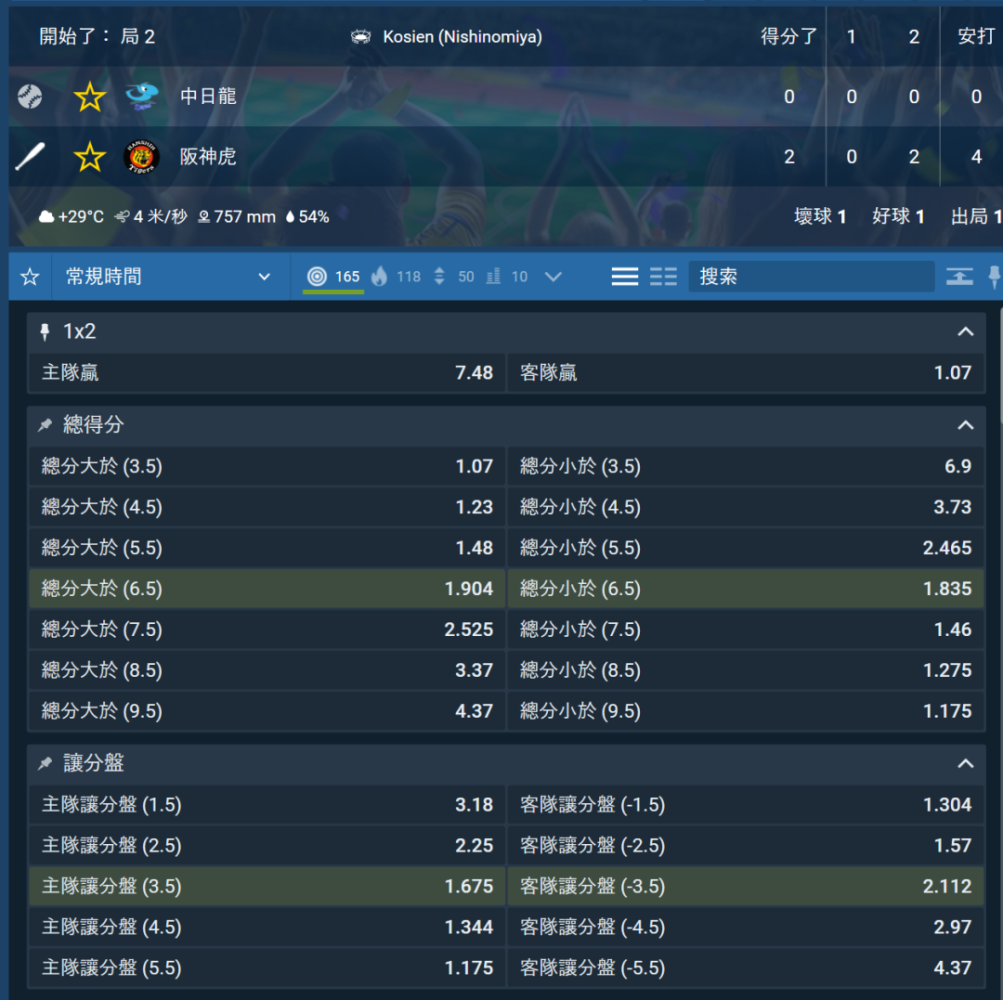The height and width of the screenshot is (1000, 1003).
Task: Select 主隊讓分盤 (1.5) odds 3.18
Action: (267, 805)
